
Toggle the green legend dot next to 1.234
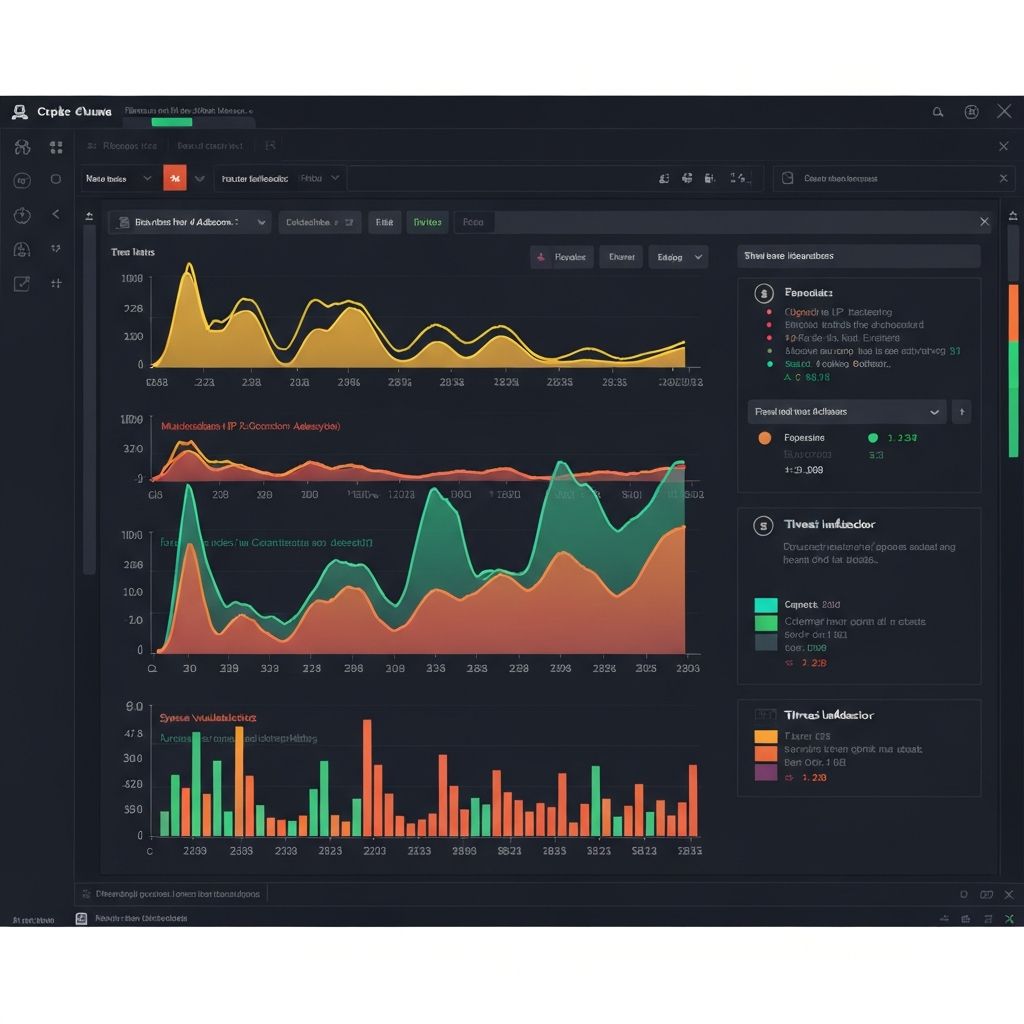click(873, 438)
